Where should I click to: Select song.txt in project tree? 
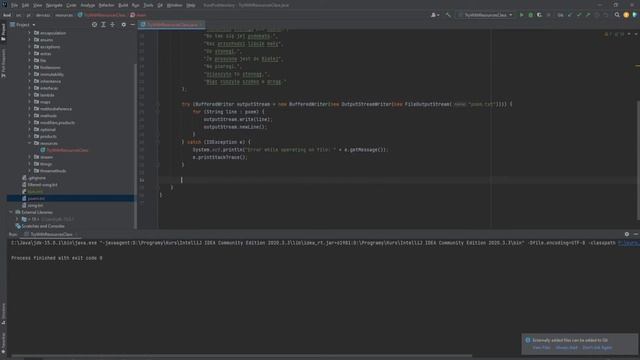point(35,205)
